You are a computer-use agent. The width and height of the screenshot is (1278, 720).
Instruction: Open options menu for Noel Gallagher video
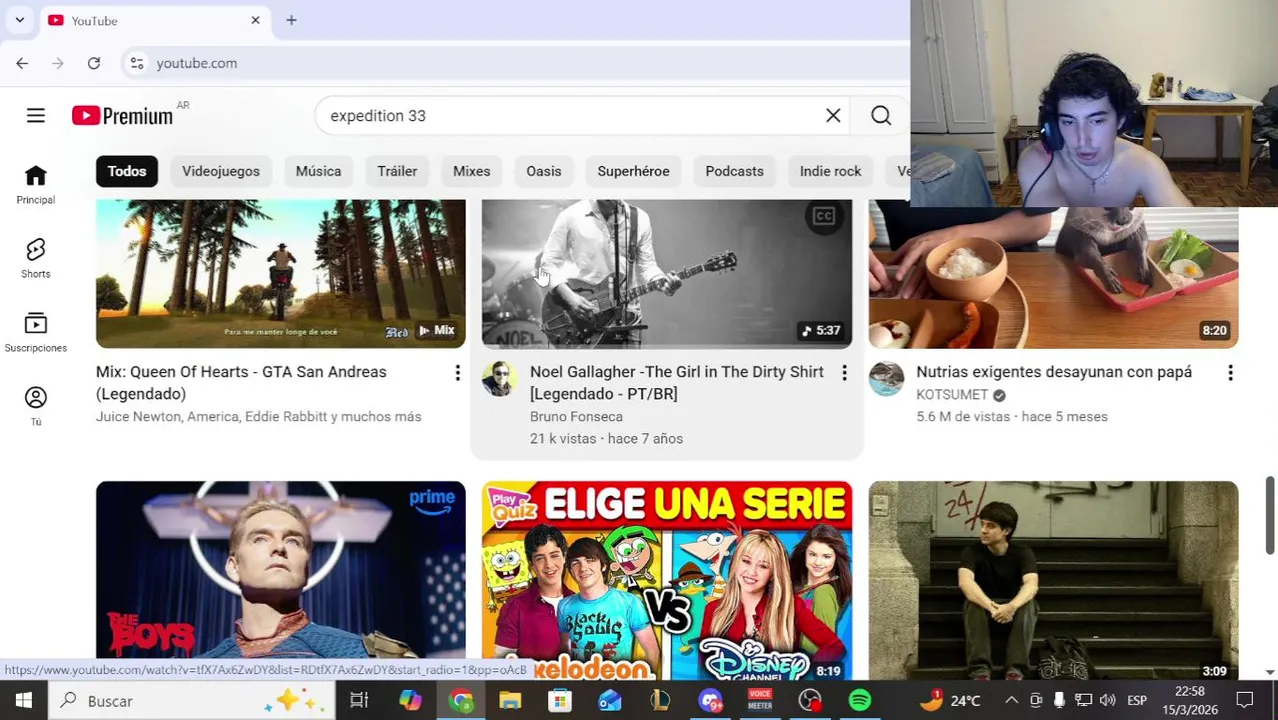pyautogui.click(x=843, y=373)
